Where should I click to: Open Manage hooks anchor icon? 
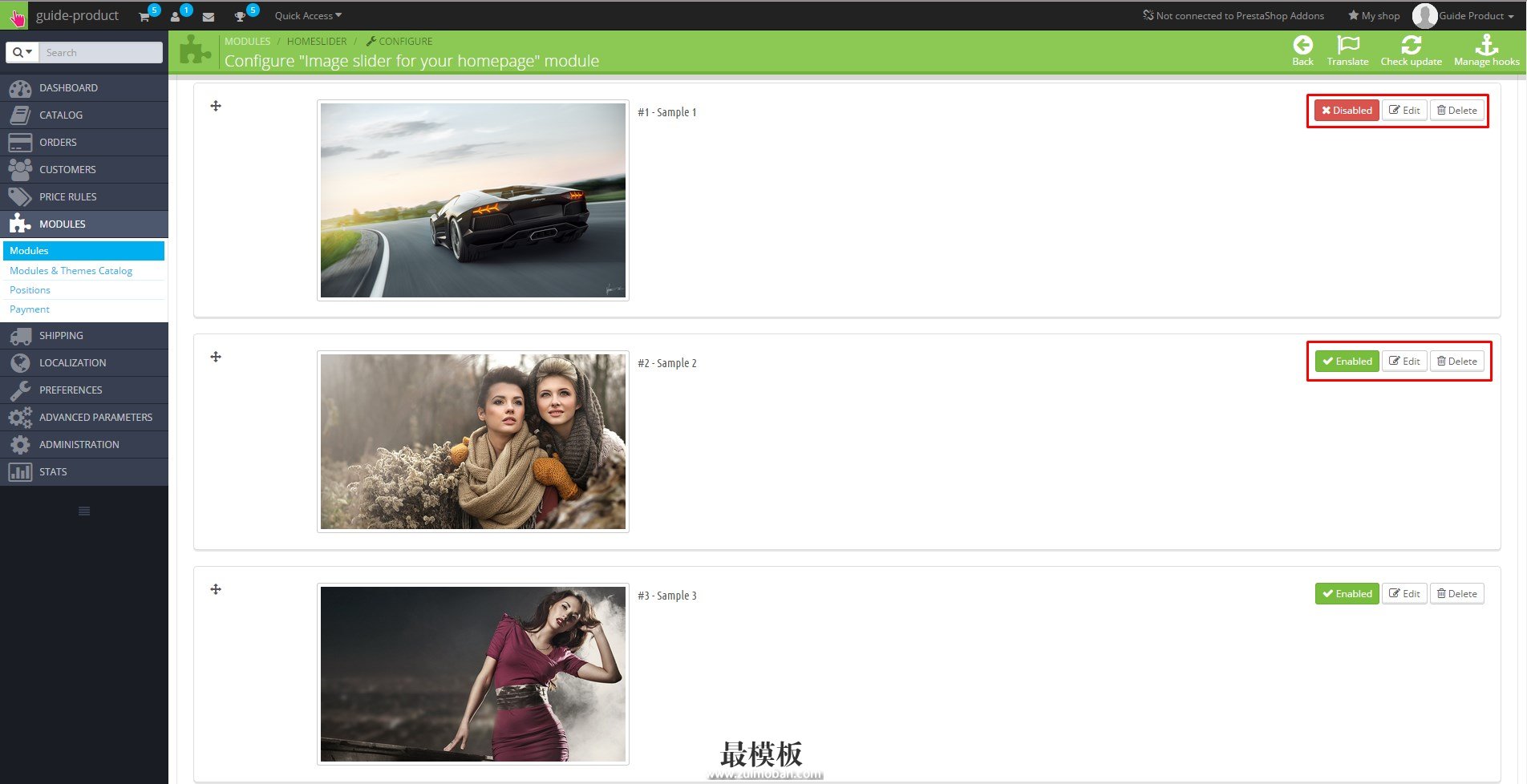[x=1486, y=45]
